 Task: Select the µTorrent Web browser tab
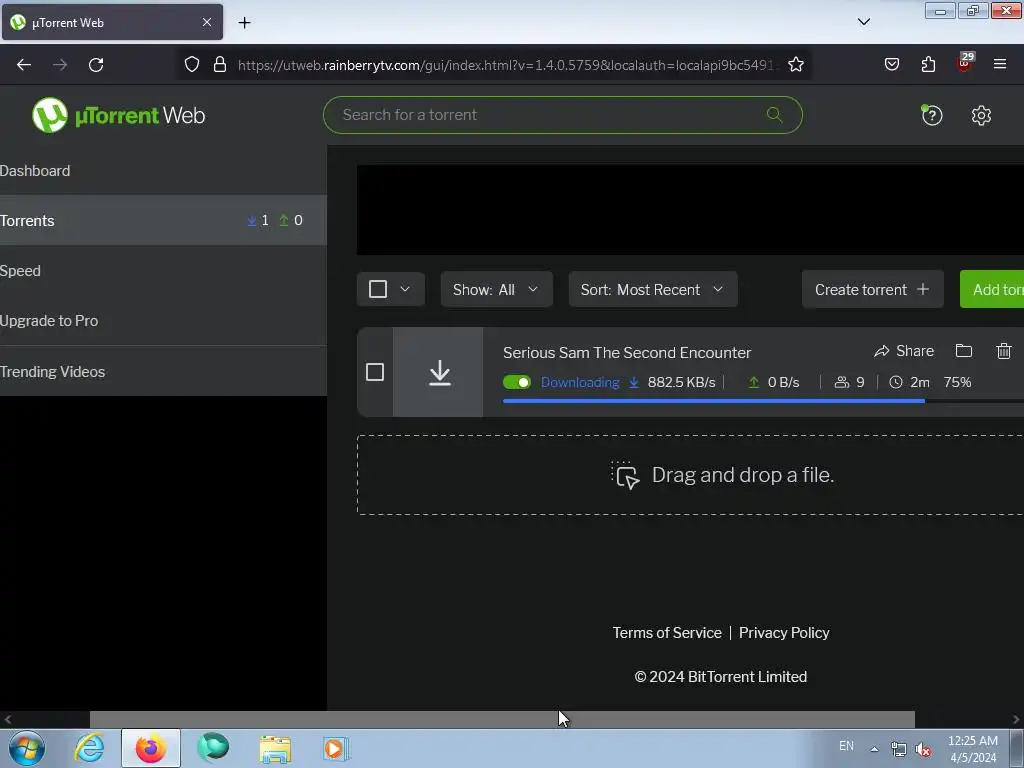(x=112, y=22)
